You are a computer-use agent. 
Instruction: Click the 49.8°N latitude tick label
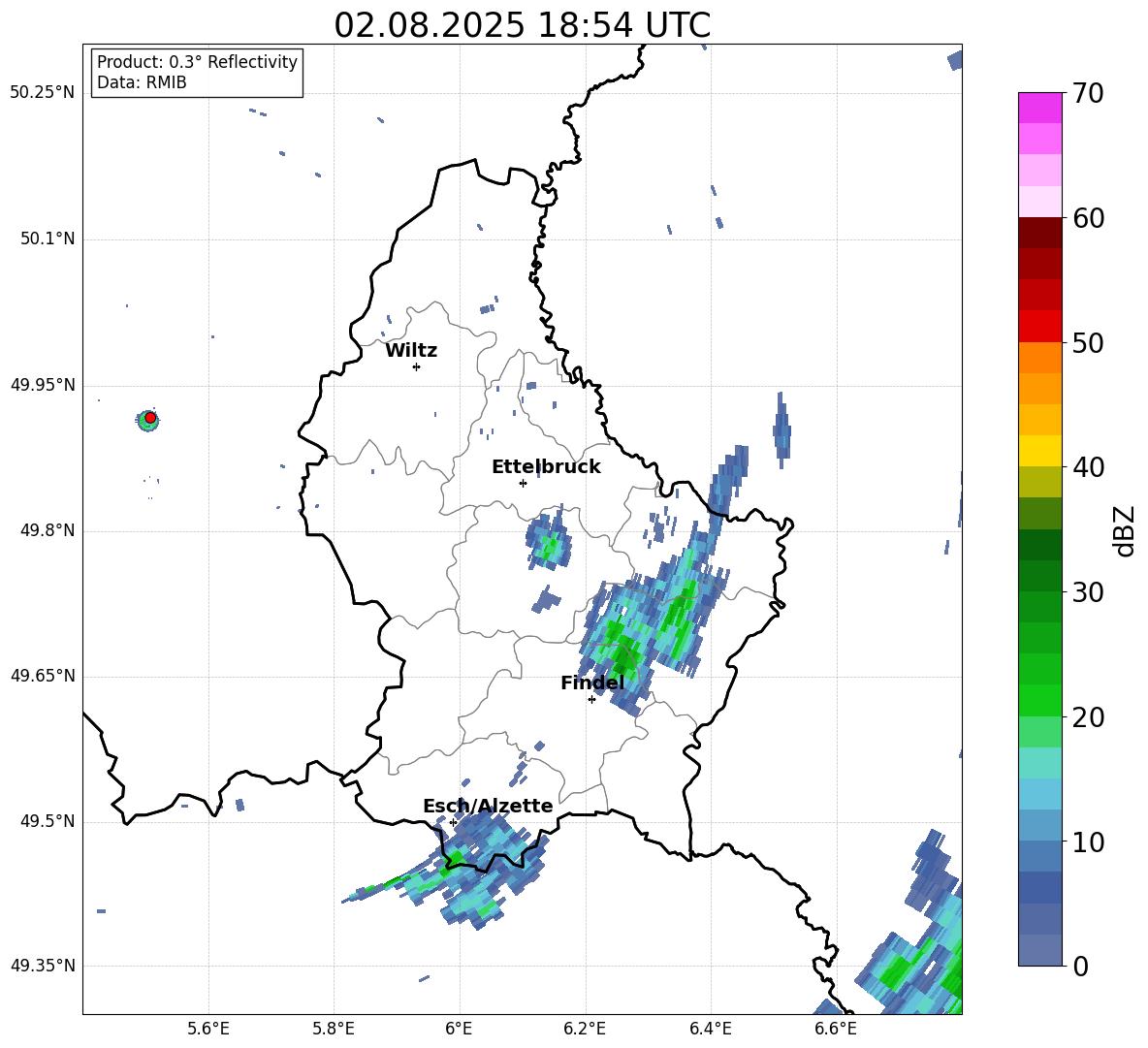48,530
